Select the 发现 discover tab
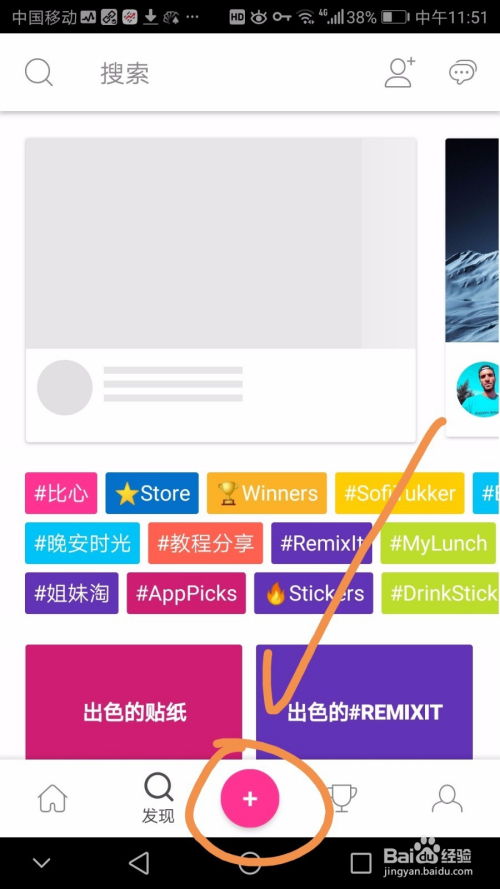The height and width of the screenshot is (889, 500). 158,799
